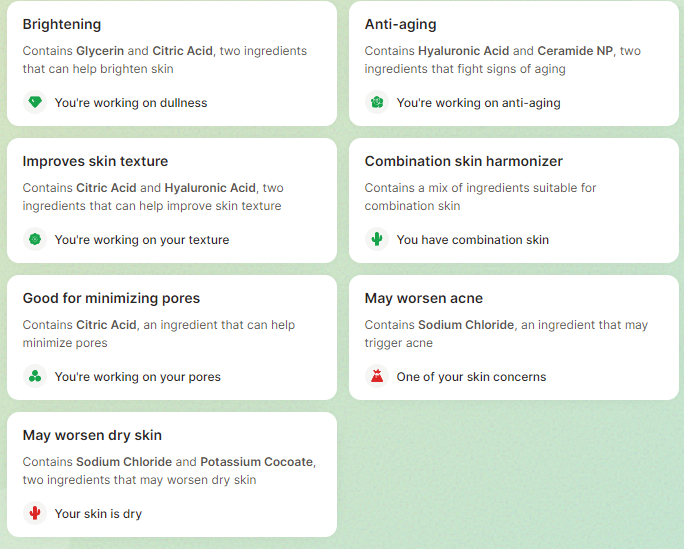Click the green flower anti-aging icon
The height and width of the screenshot is (549, 684).
click(377, 102)
